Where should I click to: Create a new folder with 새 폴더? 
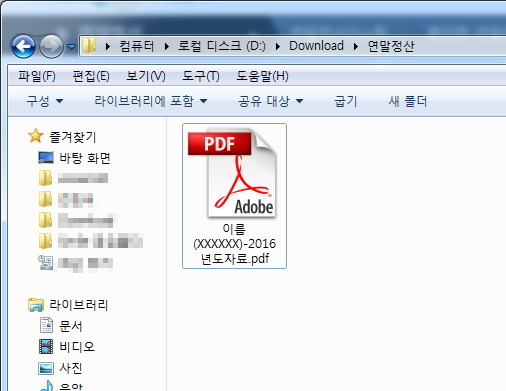(x=408, y=101)
